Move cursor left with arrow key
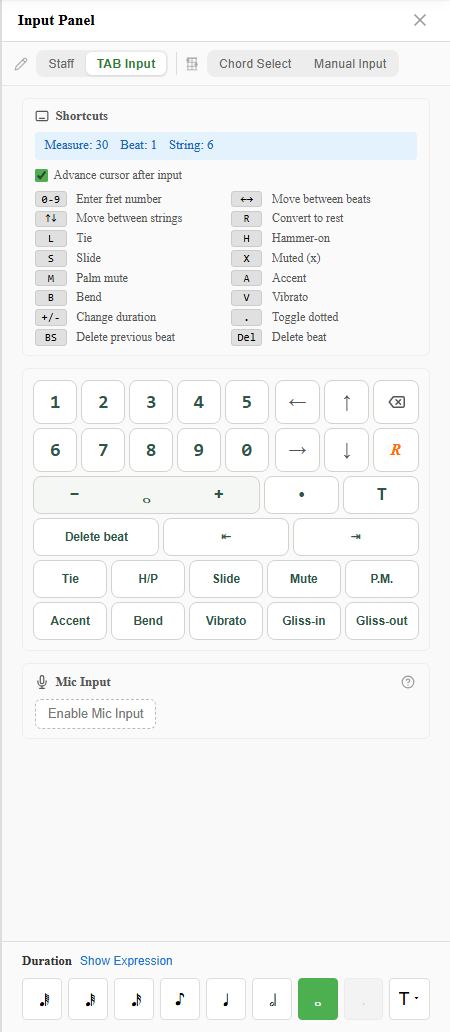450x1032 pixels. click(297, 401)
